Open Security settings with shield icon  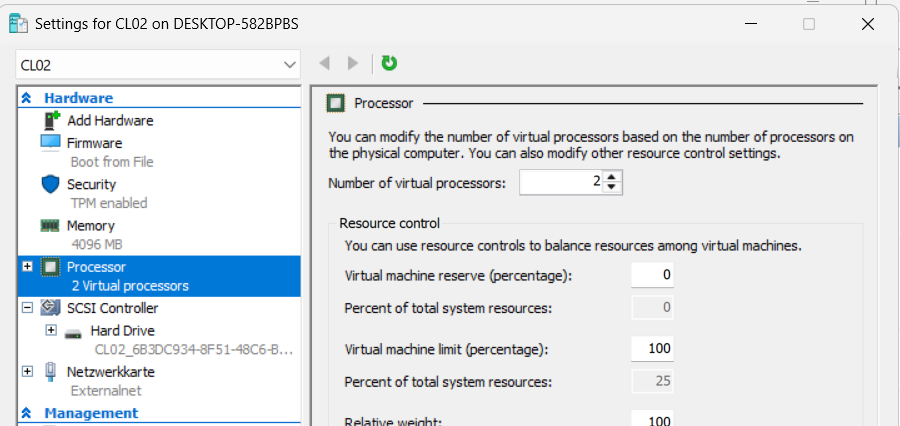91,184
